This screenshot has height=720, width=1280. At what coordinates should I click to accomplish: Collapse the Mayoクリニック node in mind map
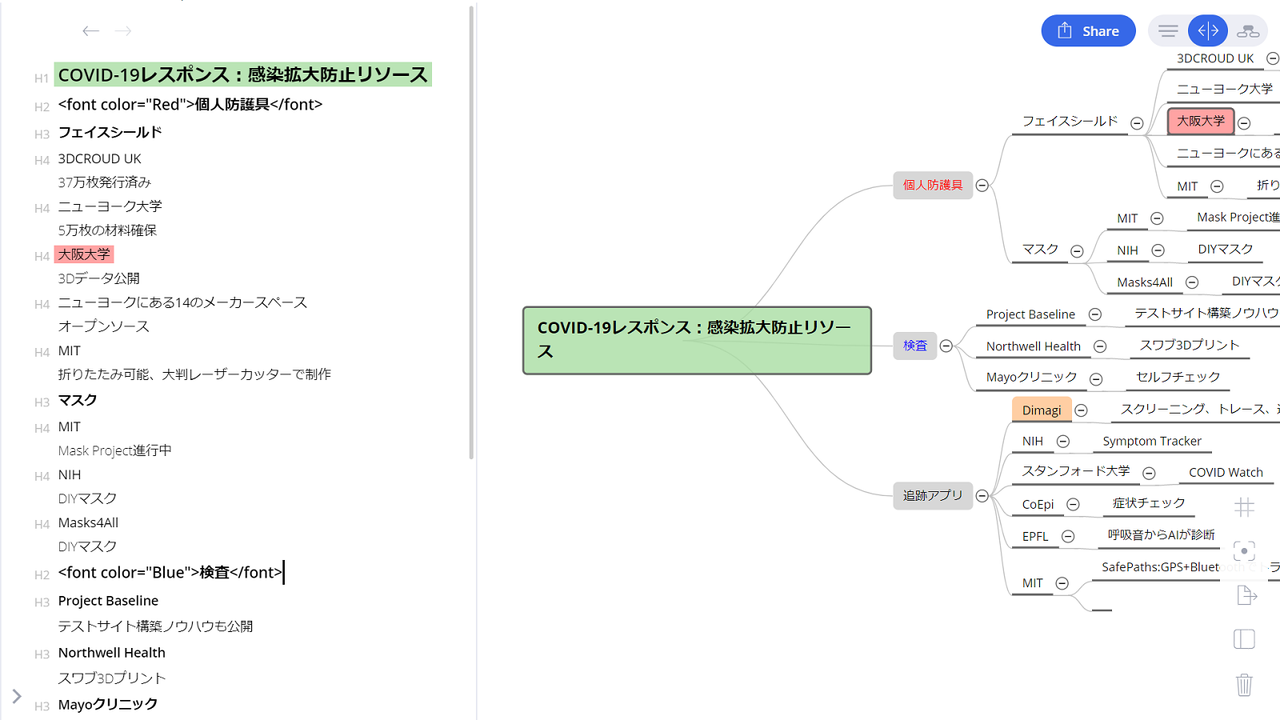[x=1096, y=379]
